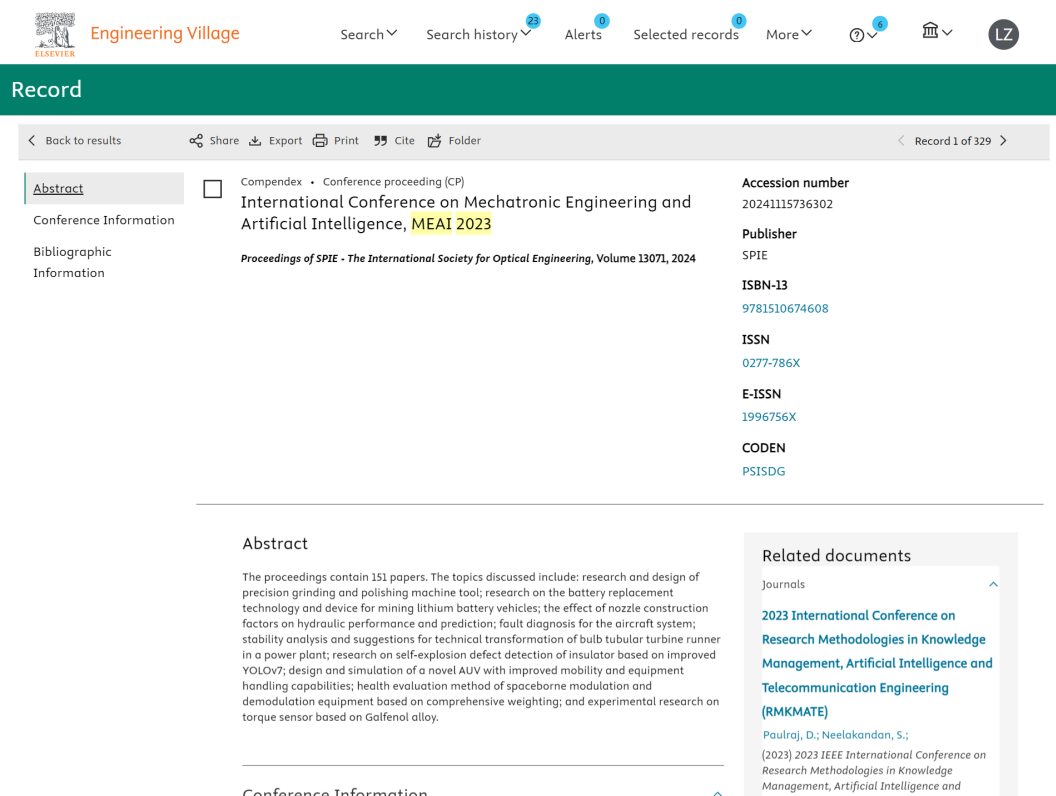Click the Print icon
Screen dimensions: 1056x796
pyautogui.click(x=320, y=141)
